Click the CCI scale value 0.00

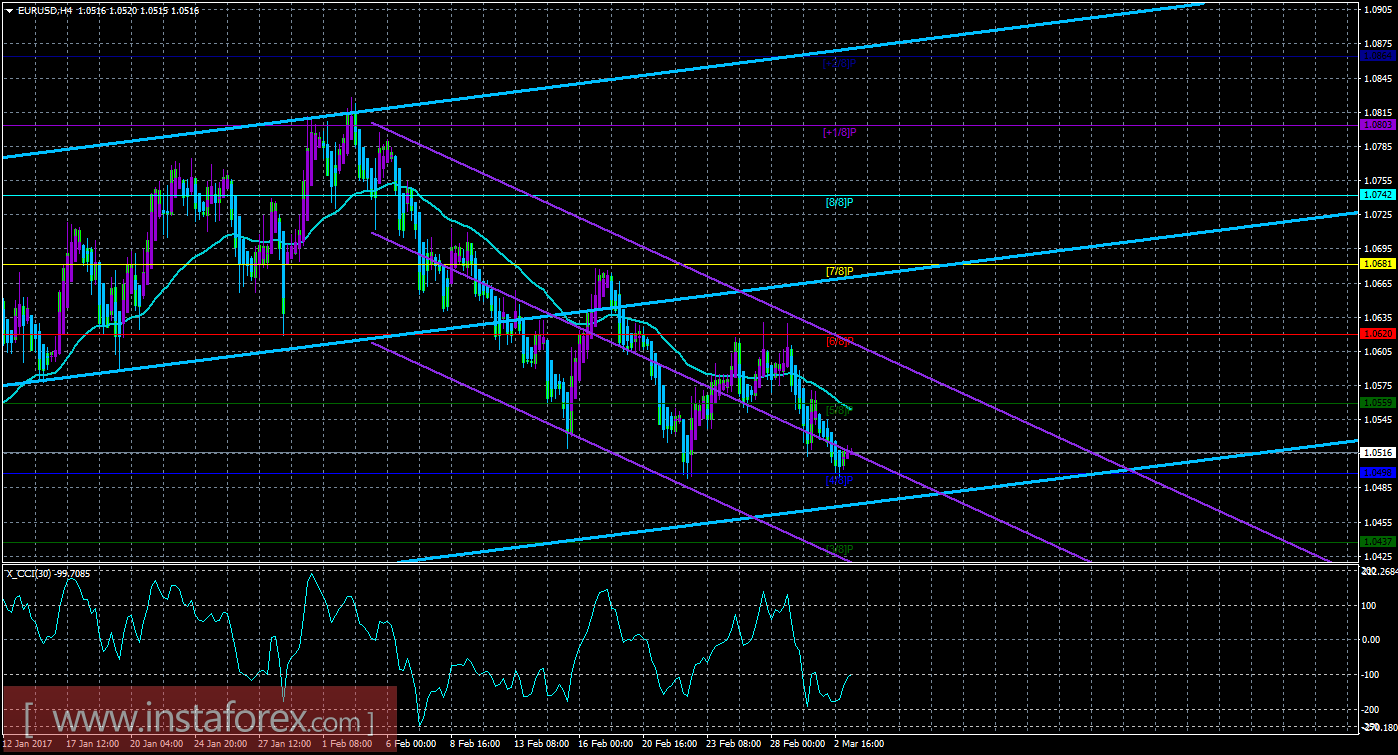click(1372, 639)
